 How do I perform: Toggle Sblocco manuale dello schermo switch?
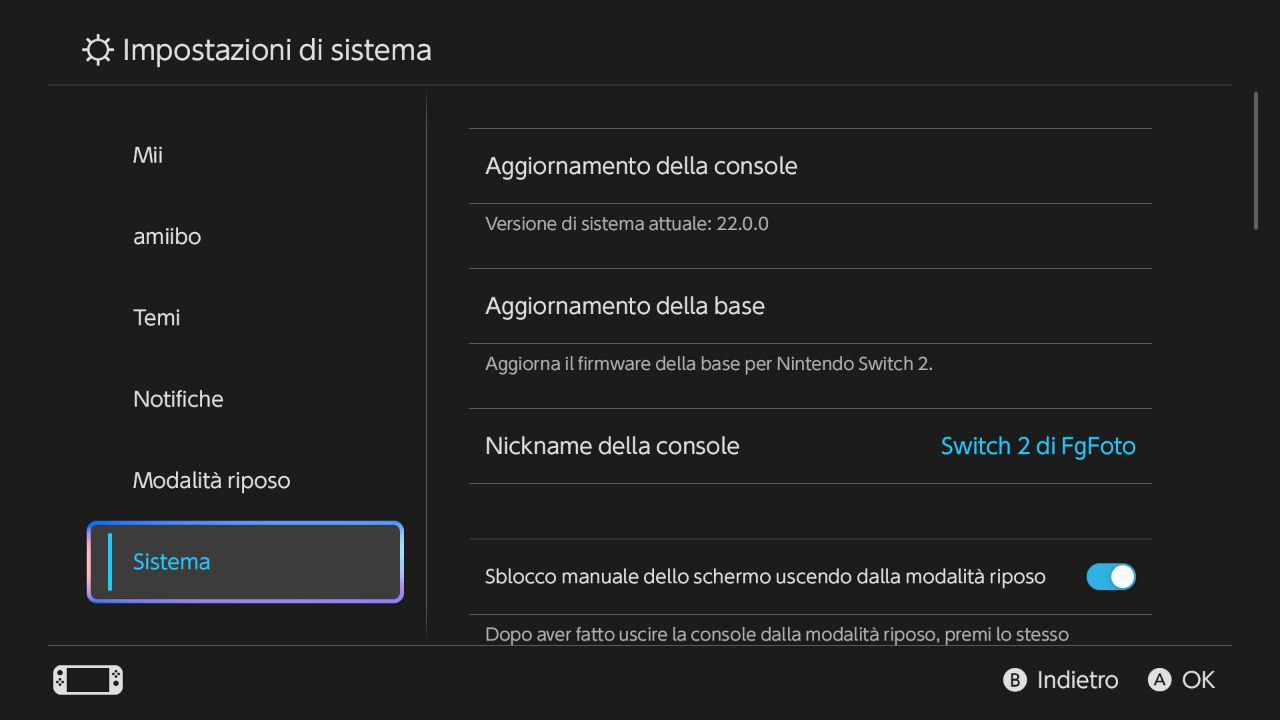(x=1110, y=577)
